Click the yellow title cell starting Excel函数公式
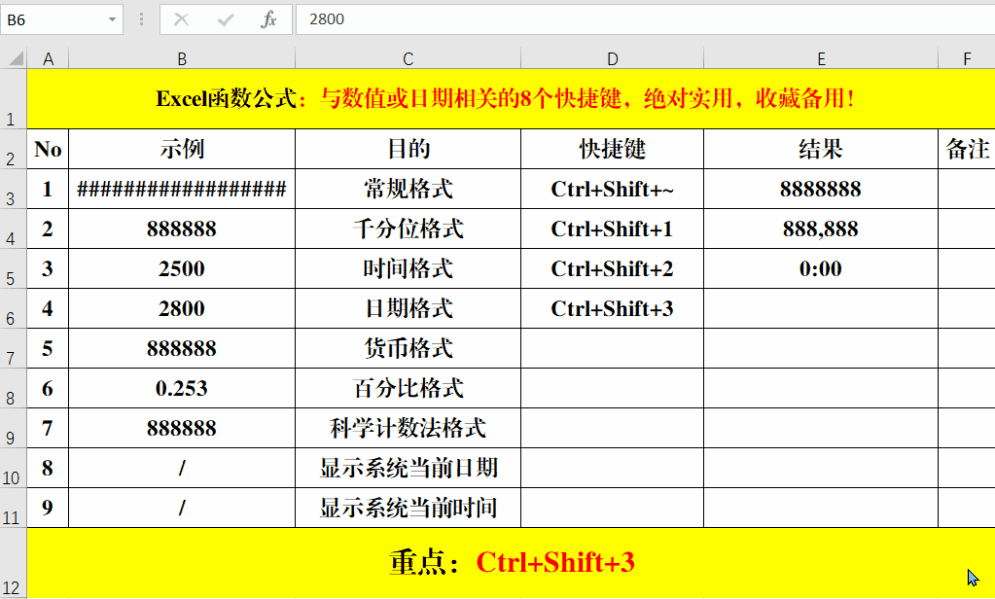The height and width of the screenshot is (599, 995). tap(511, 98)
